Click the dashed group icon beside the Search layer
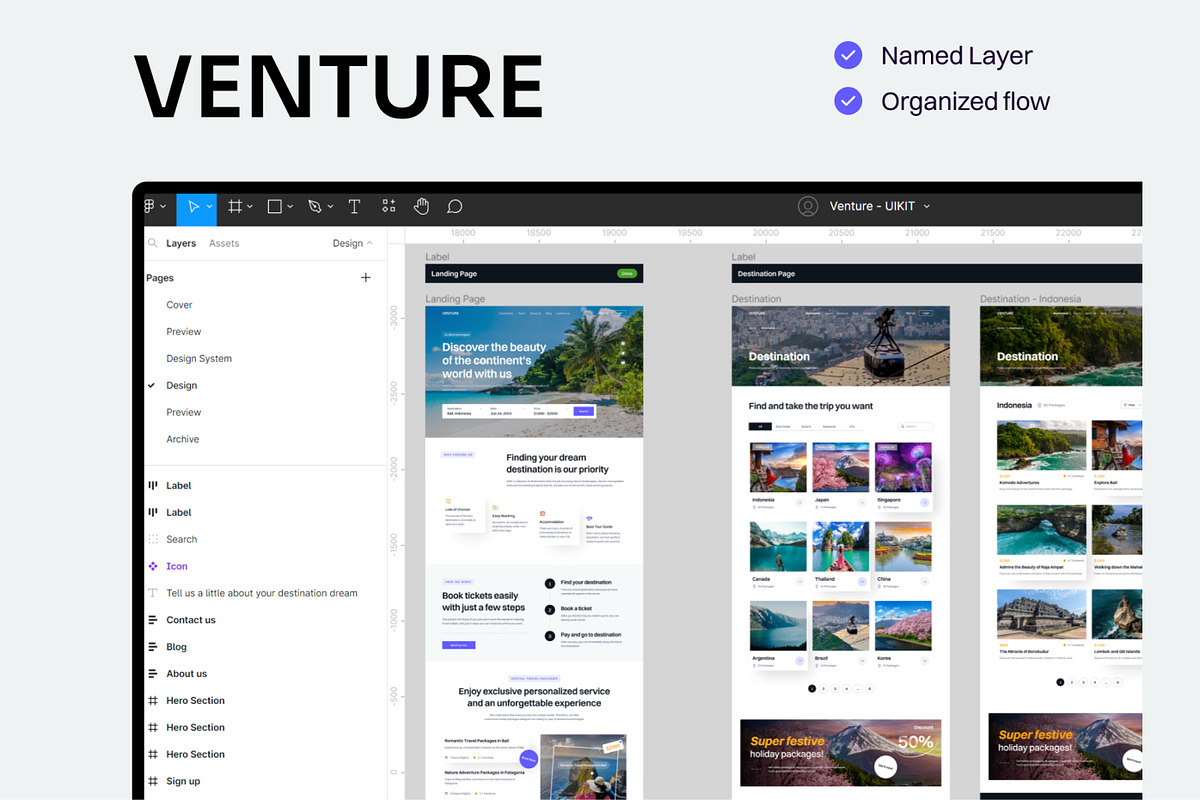 pyautogui.click(x=153, y=539)
